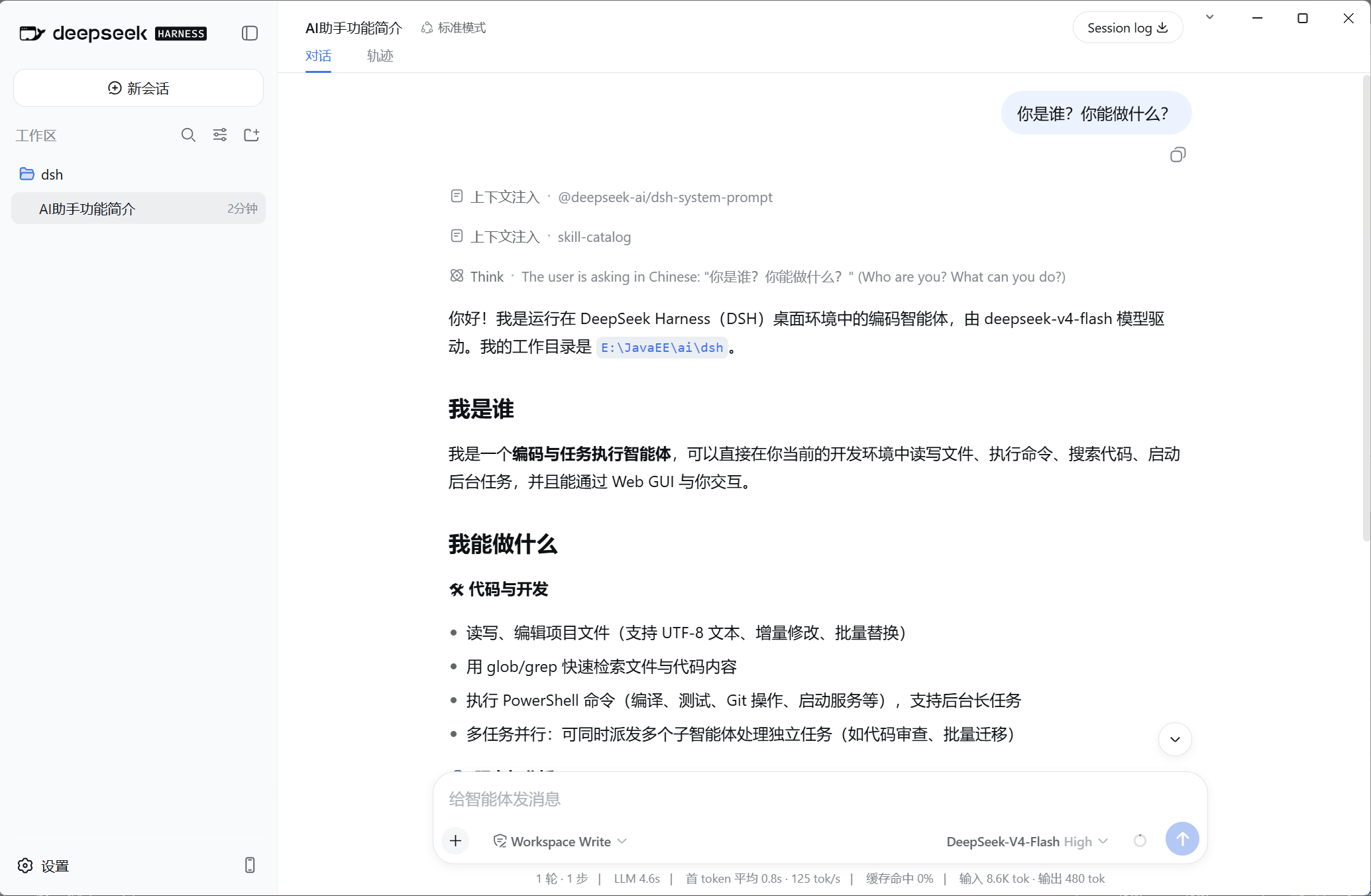Add attachment with plus button

456,841
